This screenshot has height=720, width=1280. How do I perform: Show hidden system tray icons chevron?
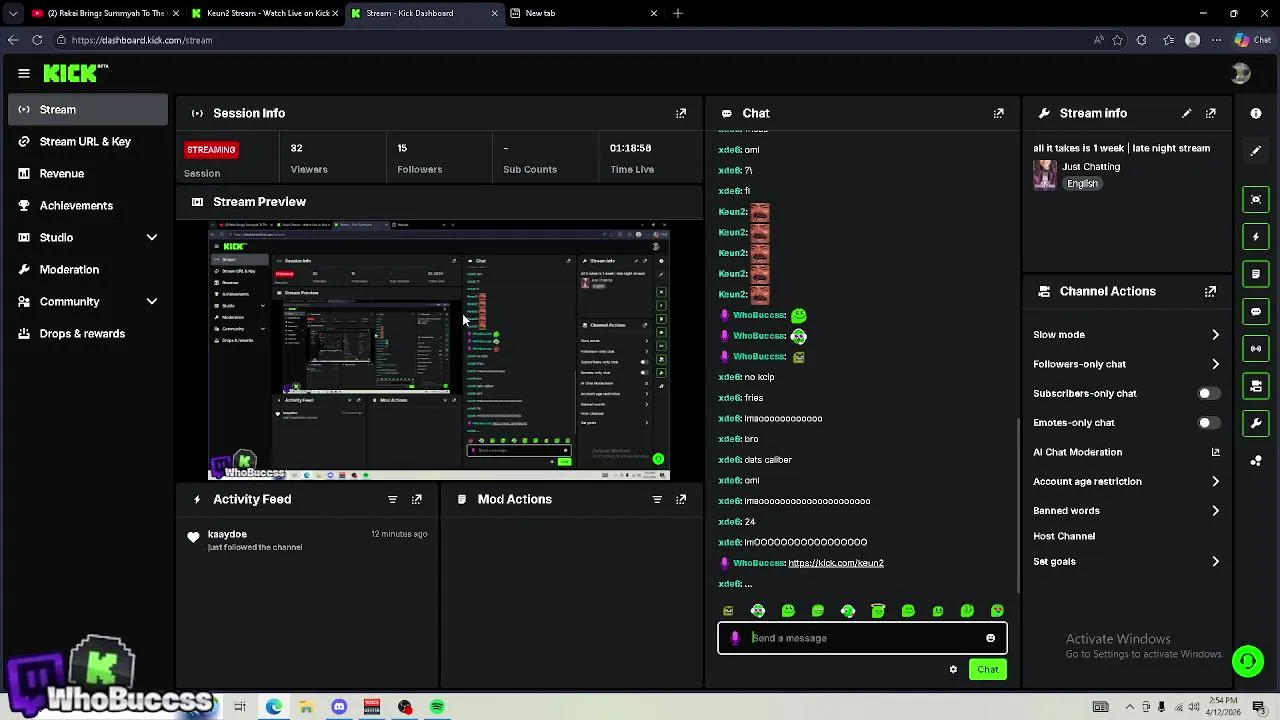click(1131, 707)
